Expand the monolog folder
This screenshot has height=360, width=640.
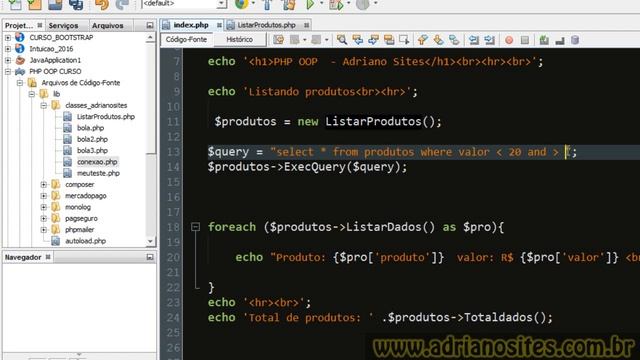point(44,207)
